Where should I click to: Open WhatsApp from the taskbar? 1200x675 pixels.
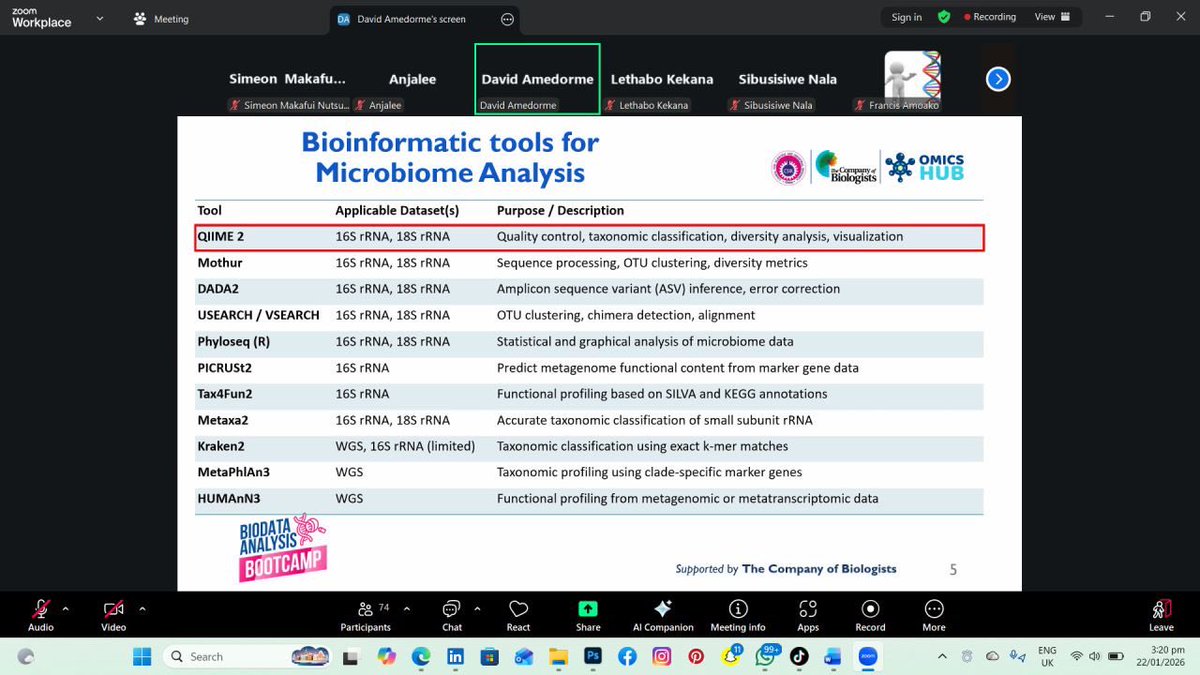click(x=765, y=656)
